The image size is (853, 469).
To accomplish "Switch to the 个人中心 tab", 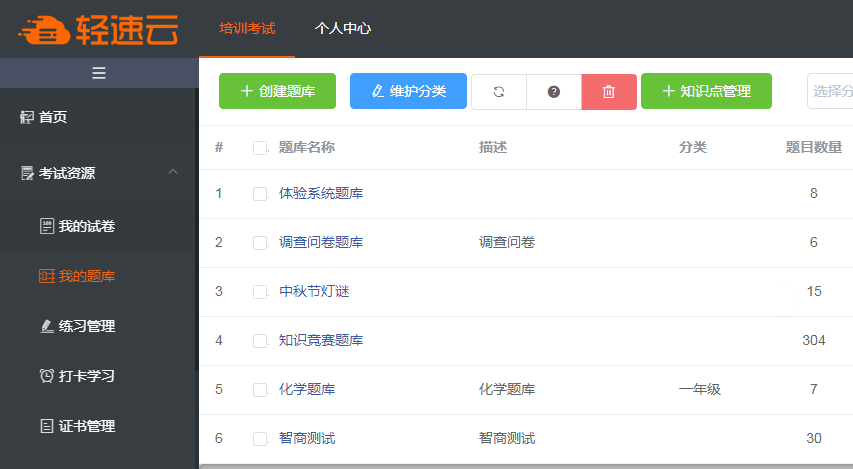I will click(343, 28).
